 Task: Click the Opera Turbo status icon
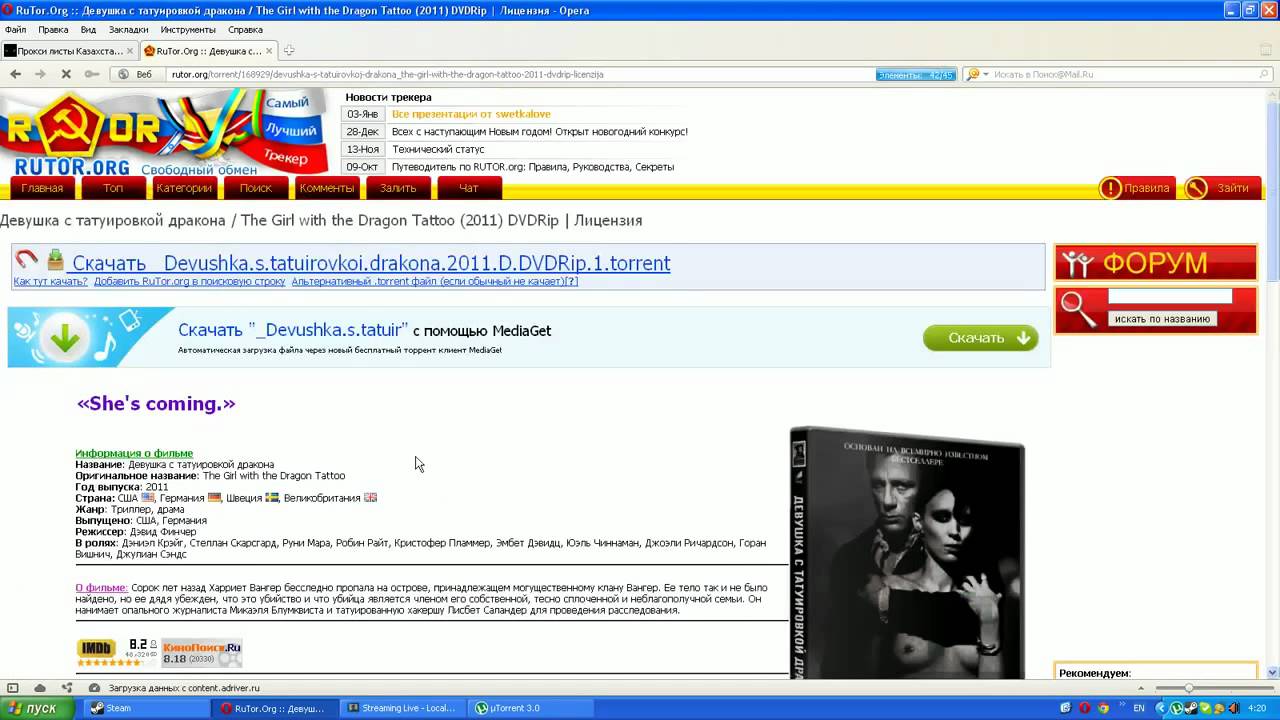[x=94, y=688]
